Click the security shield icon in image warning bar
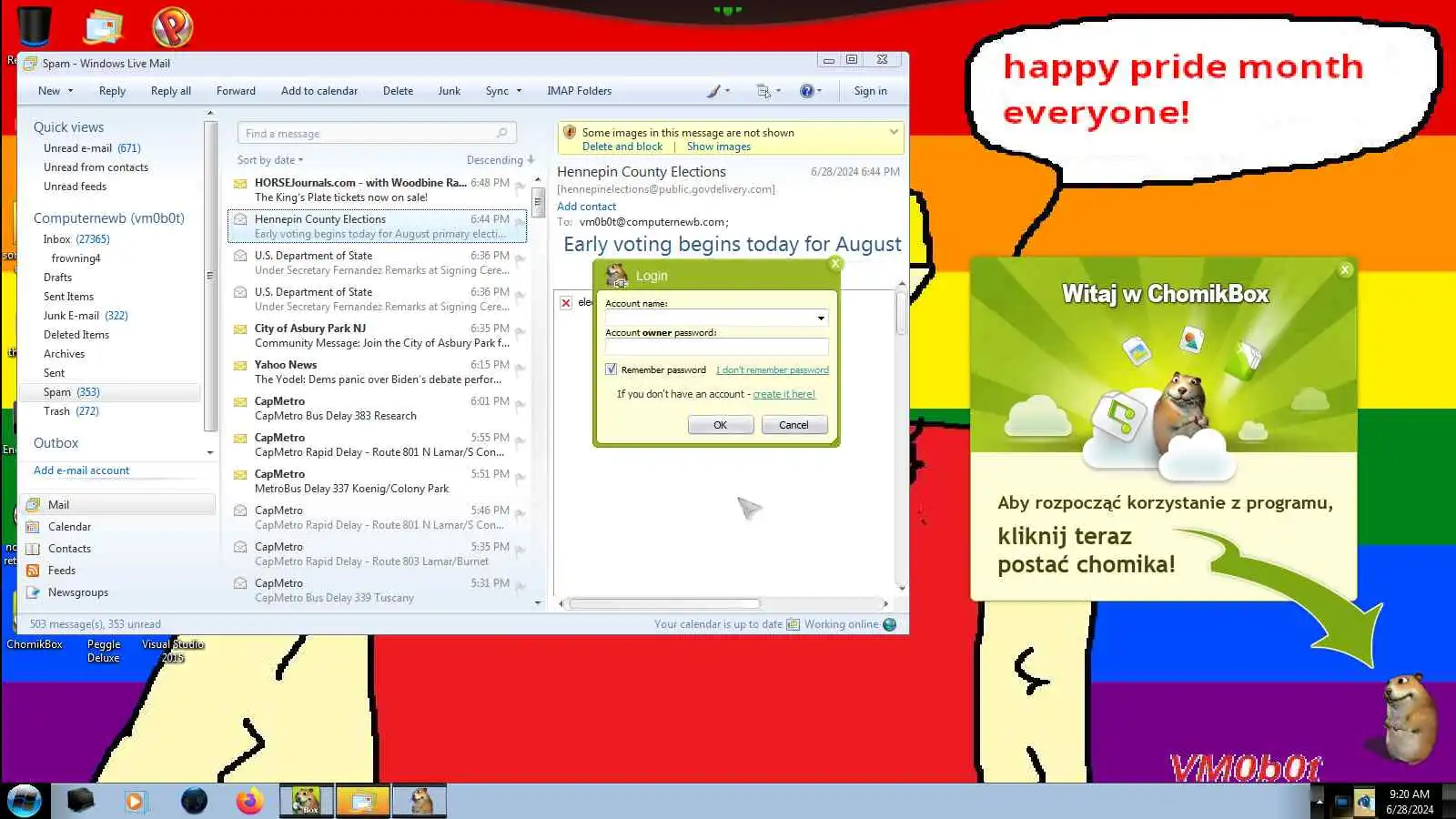The height and width of the screenshot is (819, 1456). (570, 133)
